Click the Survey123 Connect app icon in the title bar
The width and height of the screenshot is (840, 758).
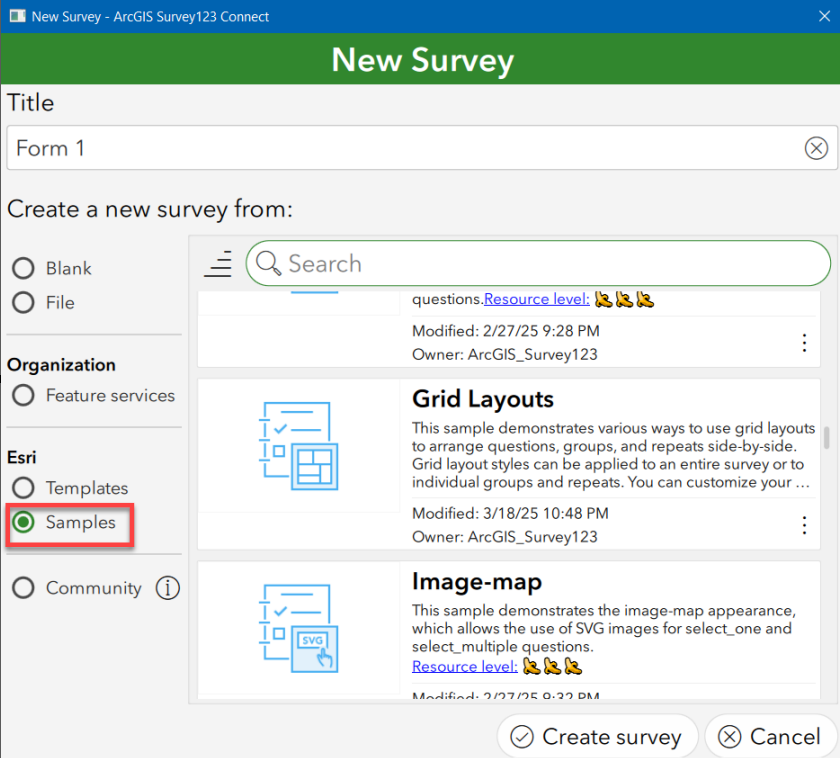click(x=18, y=16)
